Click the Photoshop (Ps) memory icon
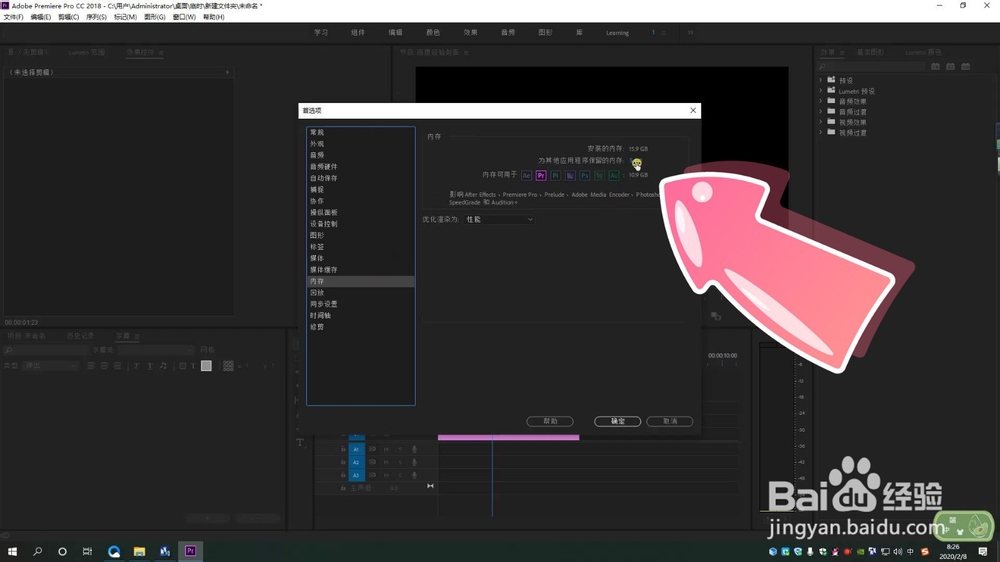Viewport: 1000px width, 562px height. point(585,175)
